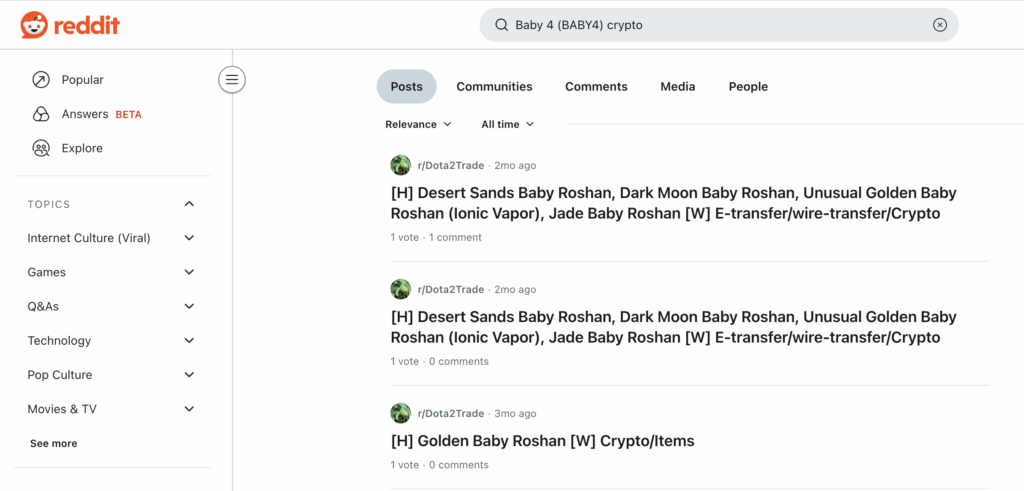Switch to the Communities tab

[494, 87]
